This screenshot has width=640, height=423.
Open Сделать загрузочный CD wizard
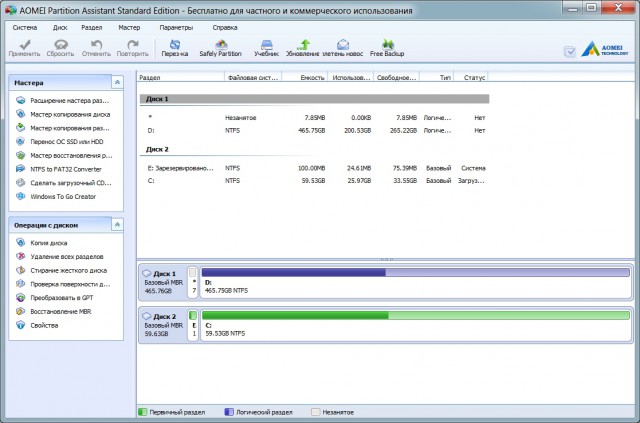point(64,183)
